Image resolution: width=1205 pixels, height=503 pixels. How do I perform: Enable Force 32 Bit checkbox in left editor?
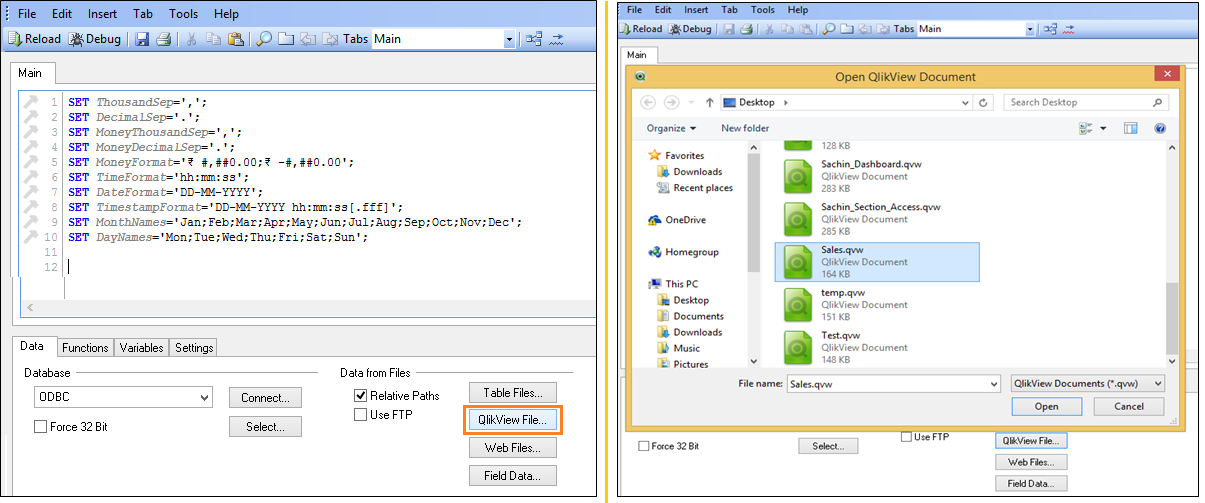click(40, 427)
